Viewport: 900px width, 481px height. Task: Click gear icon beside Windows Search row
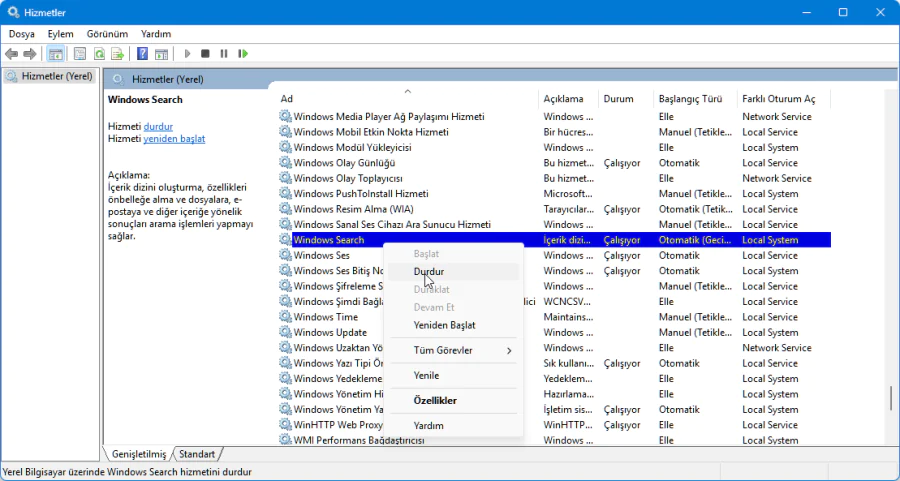285,240
